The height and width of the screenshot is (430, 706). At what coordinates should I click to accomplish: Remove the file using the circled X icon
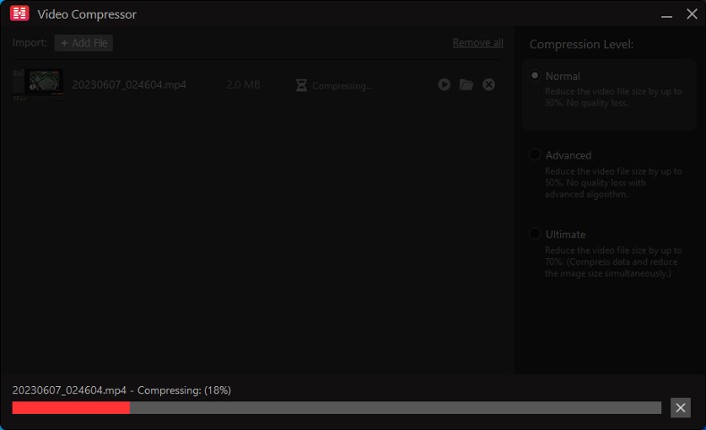[489, 85]
